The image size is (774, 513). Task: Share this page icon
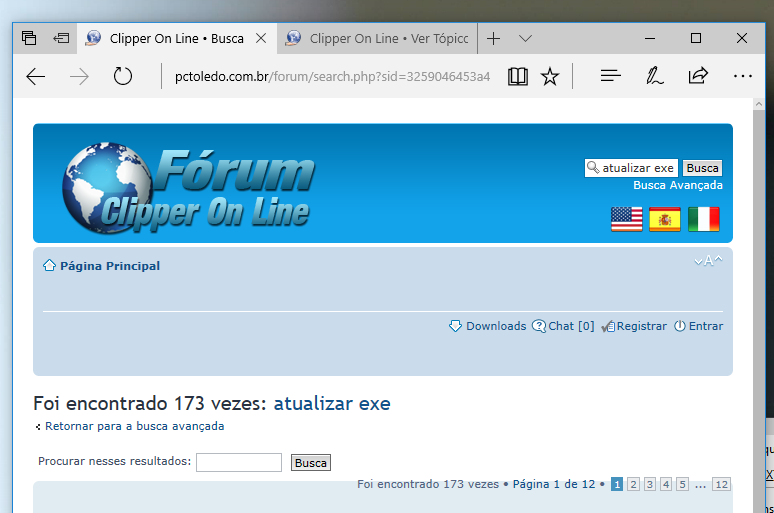pos(698,76)
